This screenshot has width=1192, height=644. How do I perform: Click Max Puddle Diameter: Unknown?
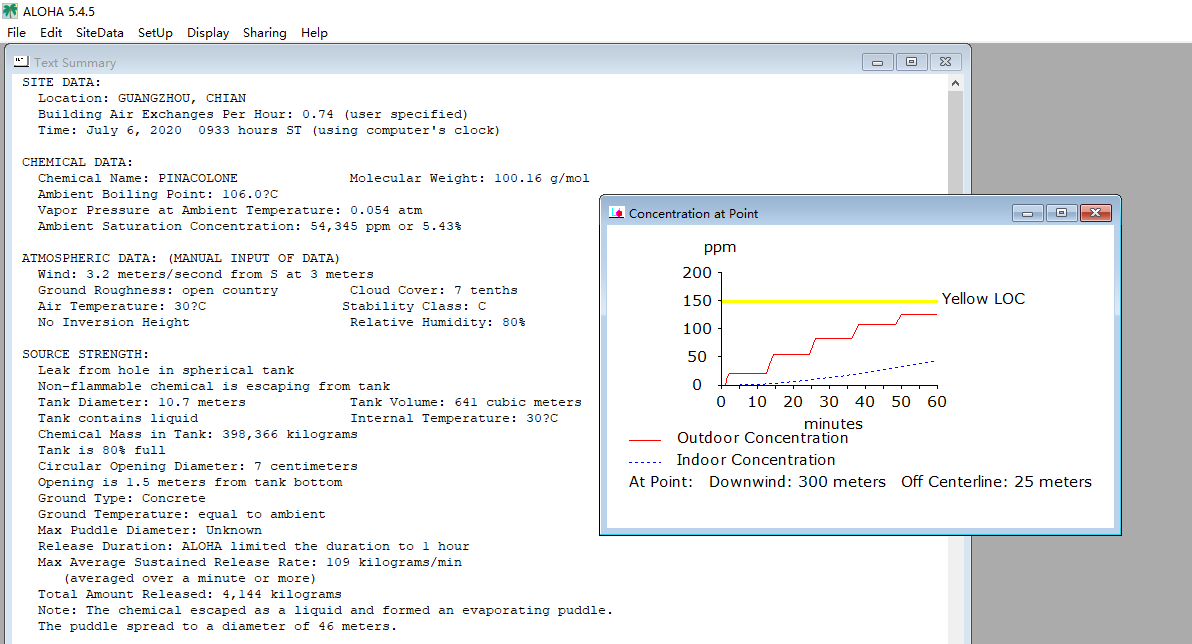tap(150, 529)
